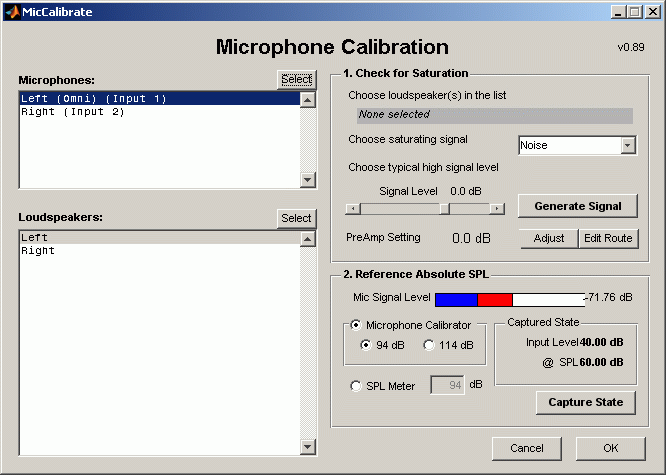Click the Signal Level slider thumb

click(444, 209)
